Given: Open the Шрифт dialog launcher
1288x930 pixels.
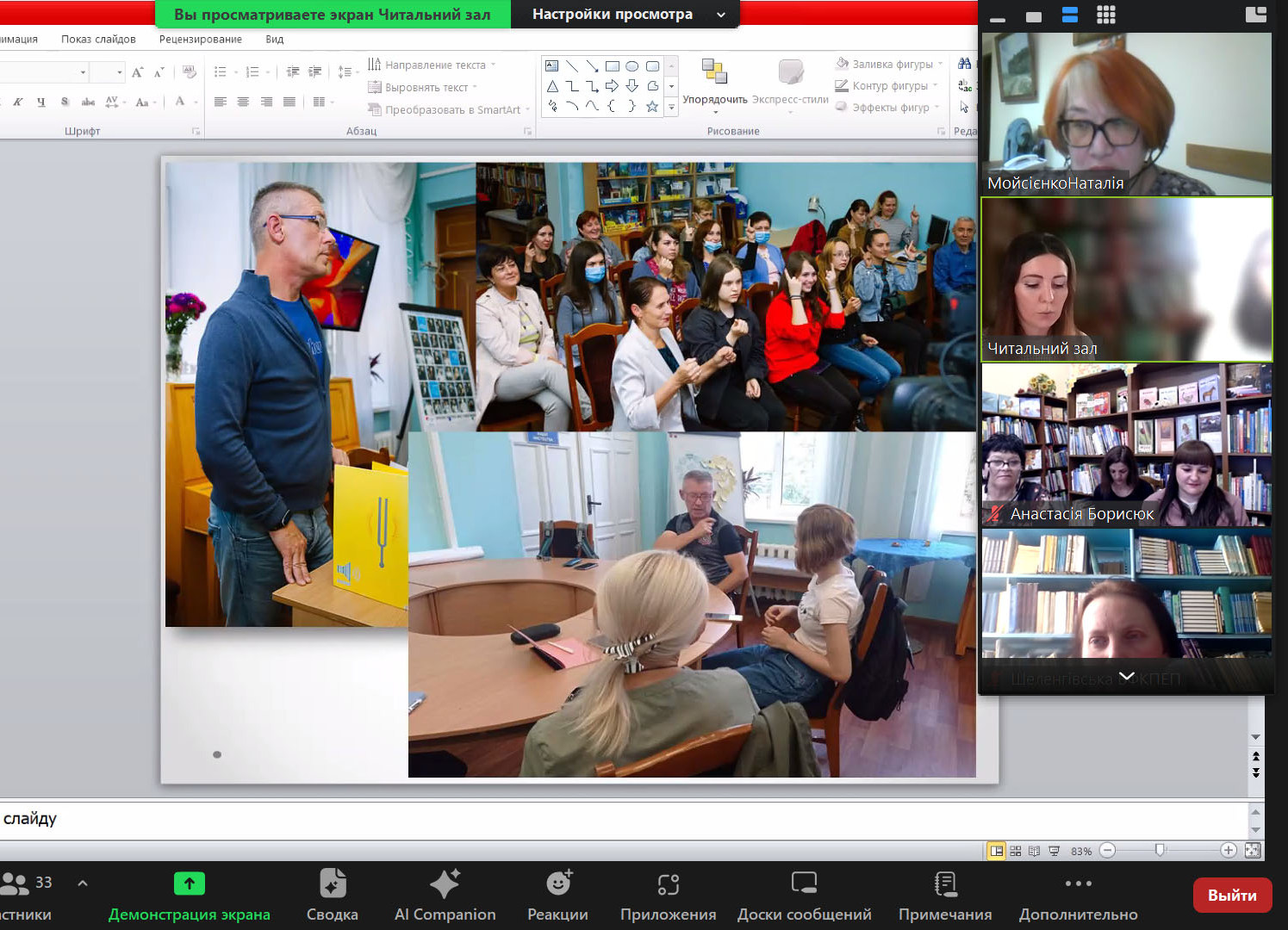Looking at the screenshot, I should [196, 132].
